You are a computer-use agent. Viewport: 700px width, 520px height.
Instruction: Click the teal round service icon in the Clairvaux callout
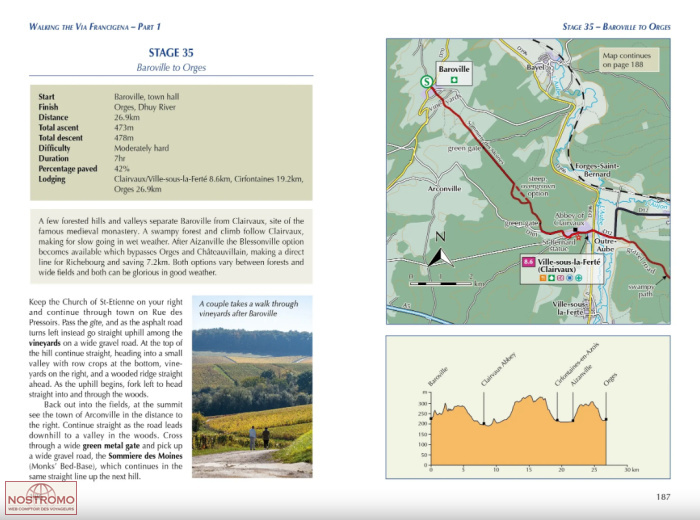(579, 279)
